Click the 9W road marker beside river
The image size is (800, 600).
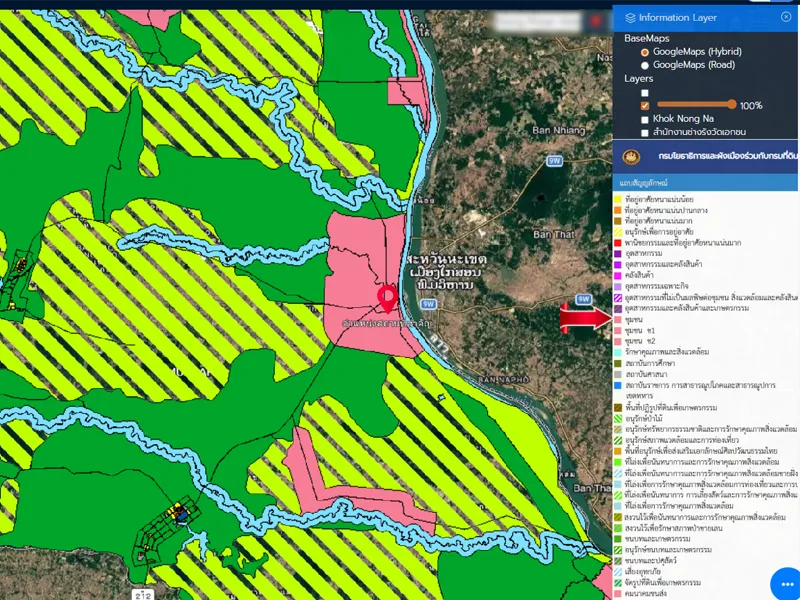tap(429, 302)
